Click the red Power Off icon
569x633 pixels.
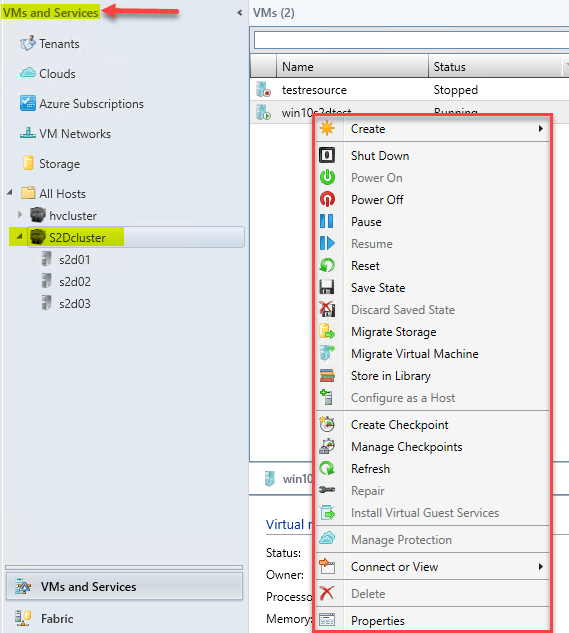click(x=327, y=199)
